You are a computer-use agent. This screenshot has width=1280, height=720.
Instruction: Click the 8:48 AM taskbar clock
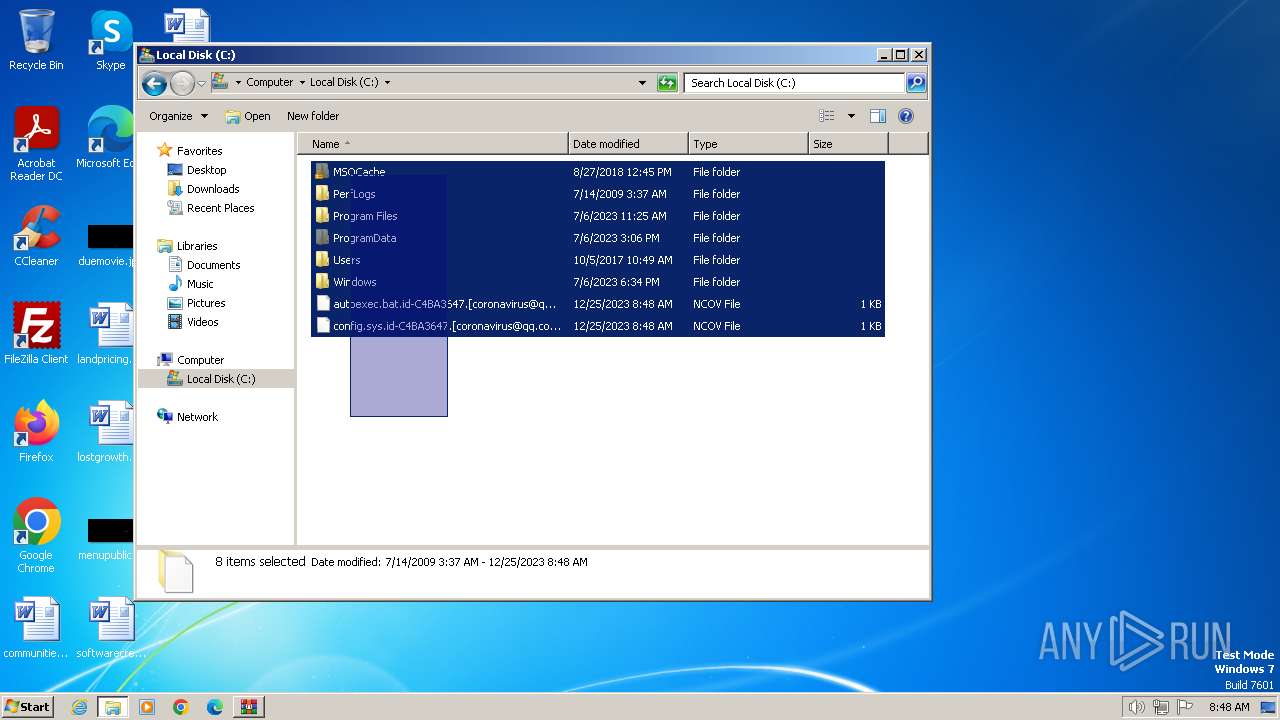click(x=1229, y=707)
